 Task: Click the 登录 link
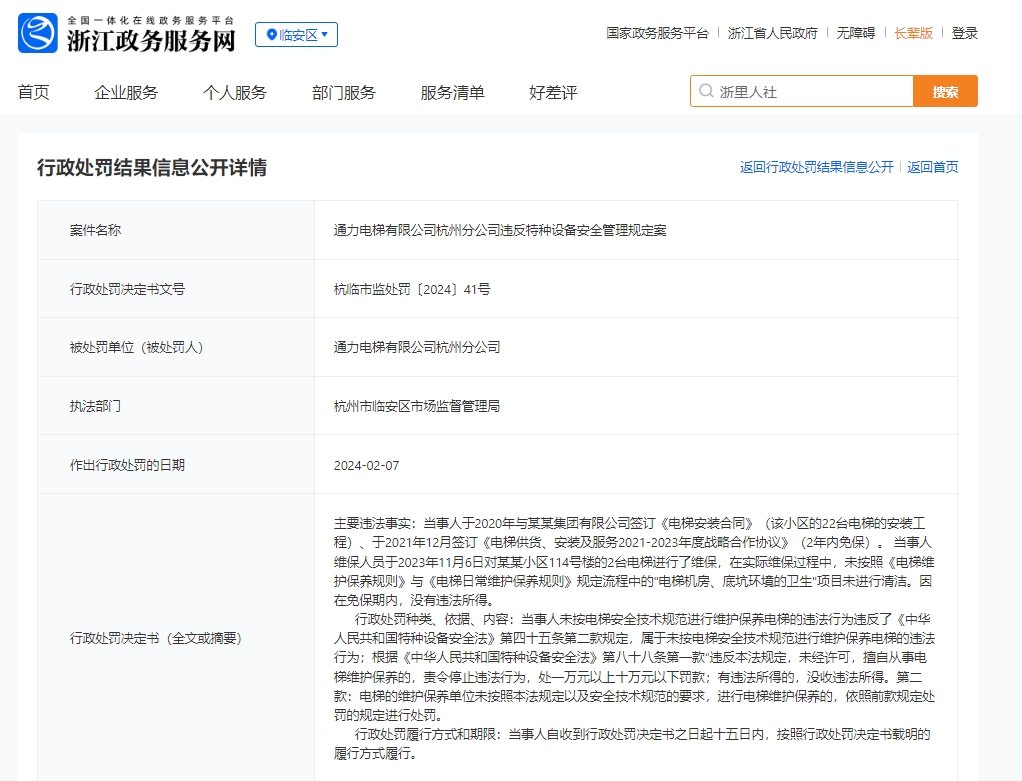coord(965,33)
